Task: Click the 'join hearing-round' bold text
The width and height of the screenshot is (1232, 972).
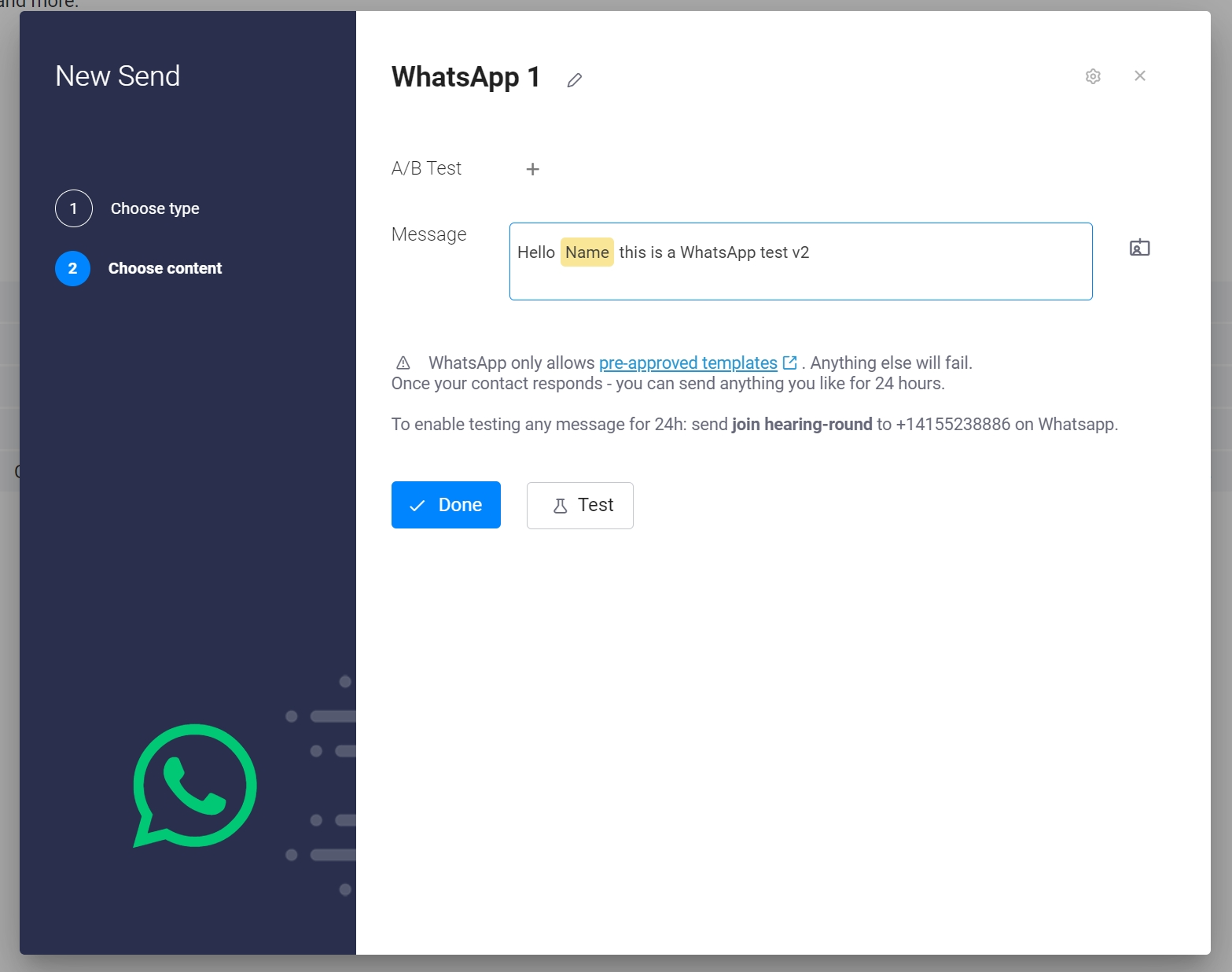Action: coord(802,425)
